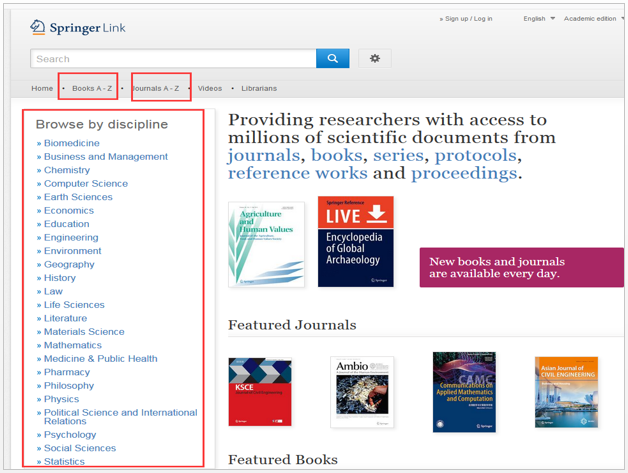Open the CAMC journal cover

click(464, 392)
